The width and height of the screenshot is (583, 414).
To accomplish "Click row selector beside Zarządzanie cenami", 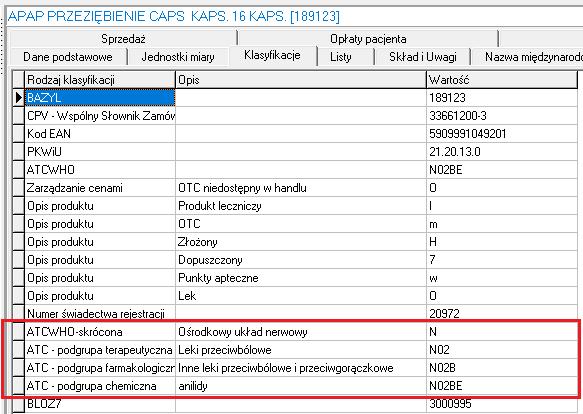I will (19, 188).
